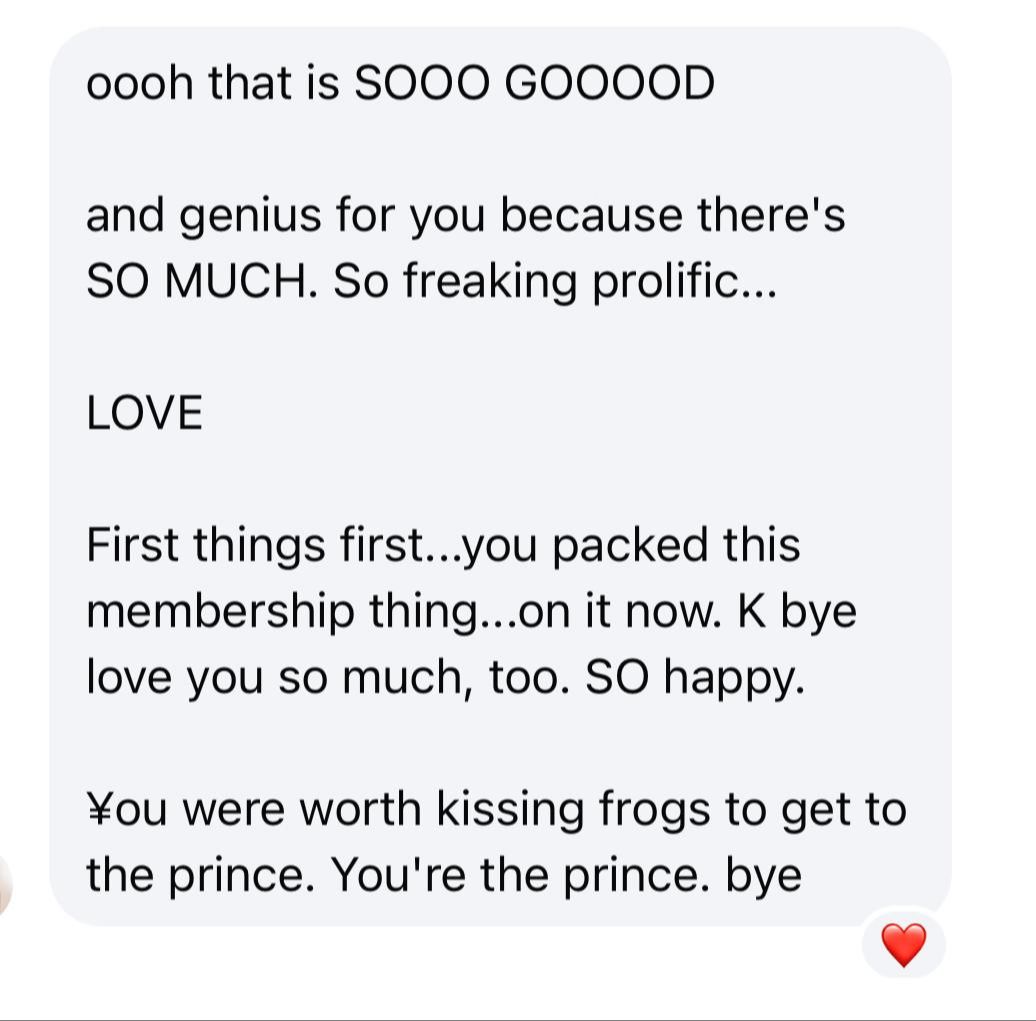
Task: Tap the standalone word "LOVE"
Action: point(144,413)
